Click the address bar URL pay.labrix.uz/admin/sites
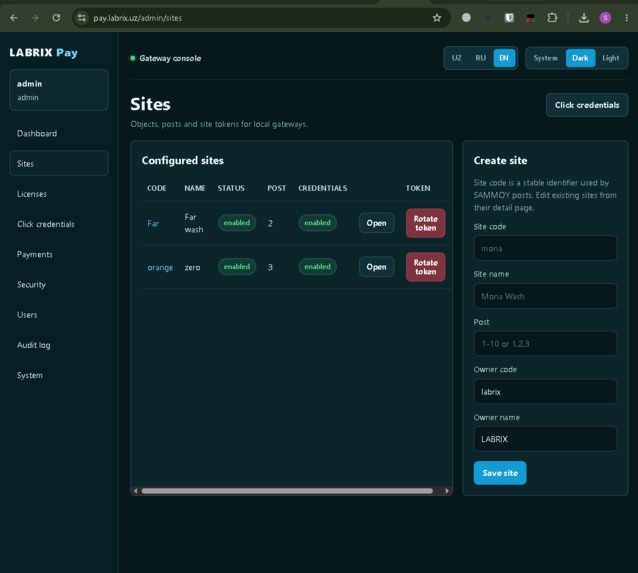The image size is (638, 573). 138,18
